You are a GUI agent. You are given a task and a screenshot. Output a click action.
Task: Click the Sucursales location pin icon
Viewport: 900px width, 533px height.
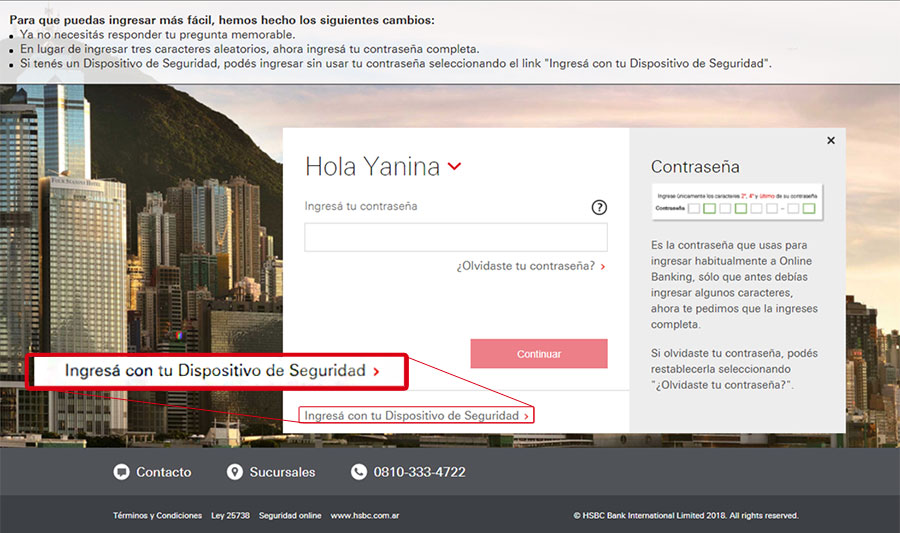point(234,472)
